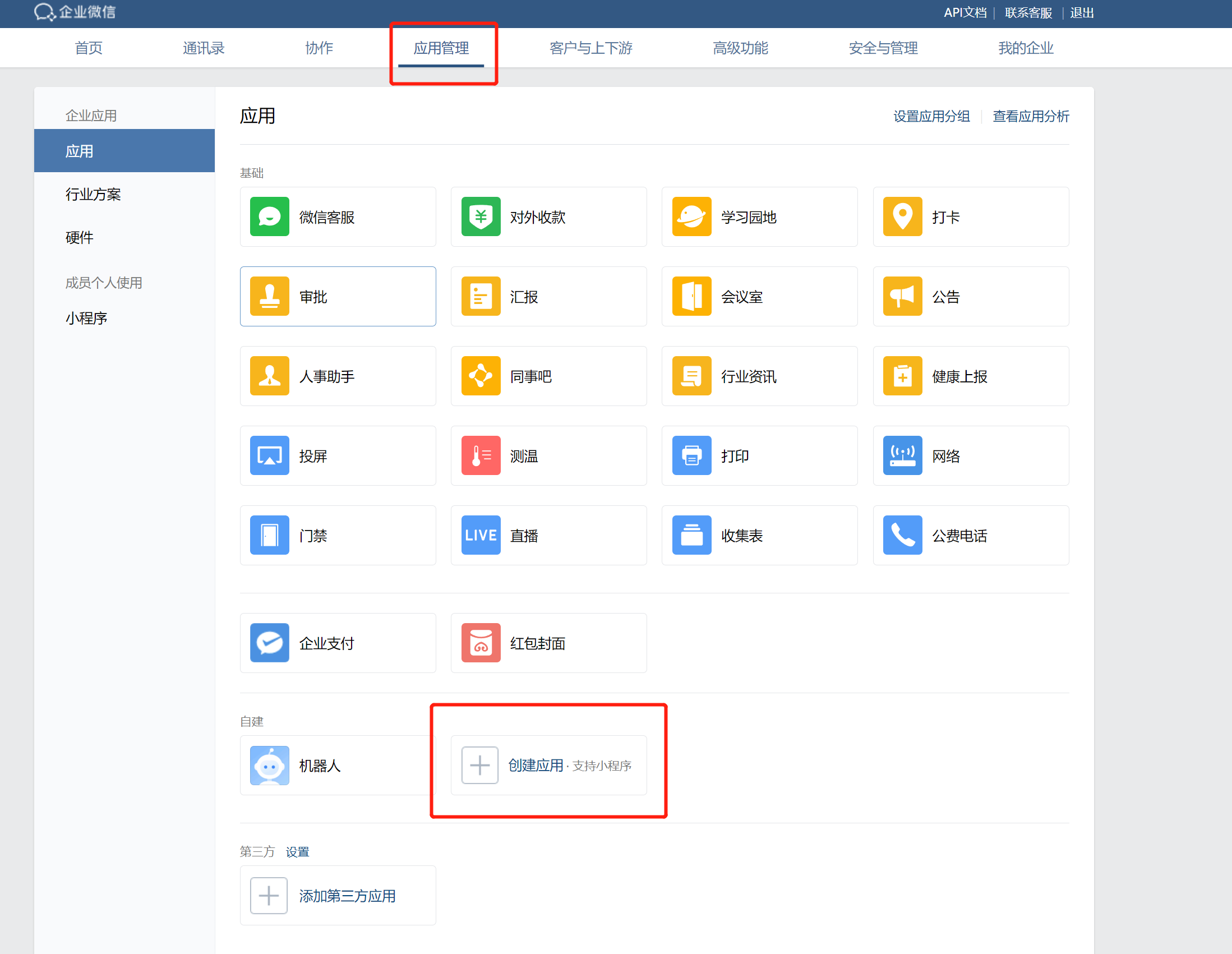Click the 网络 router icon

903,455
